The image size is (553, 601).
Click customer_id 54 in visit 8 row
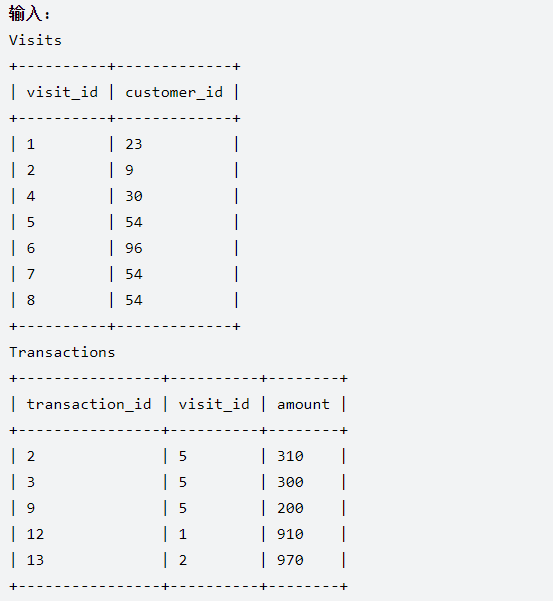pos(134,300)
